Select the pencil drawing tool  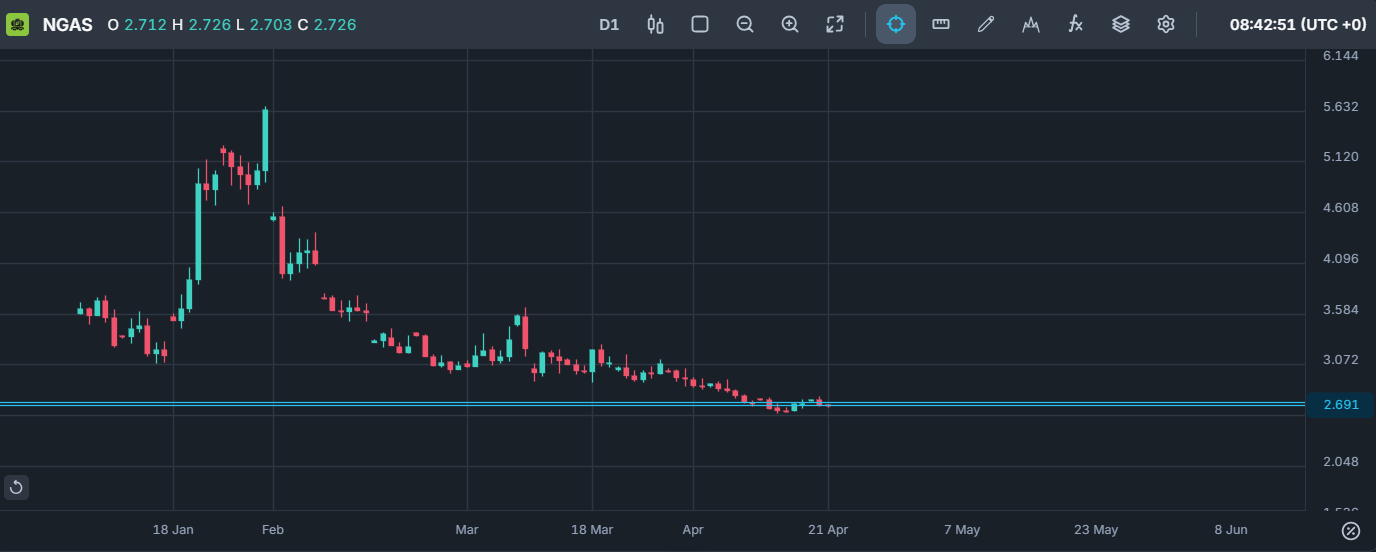pyautogui.click(x=986, y=24)
